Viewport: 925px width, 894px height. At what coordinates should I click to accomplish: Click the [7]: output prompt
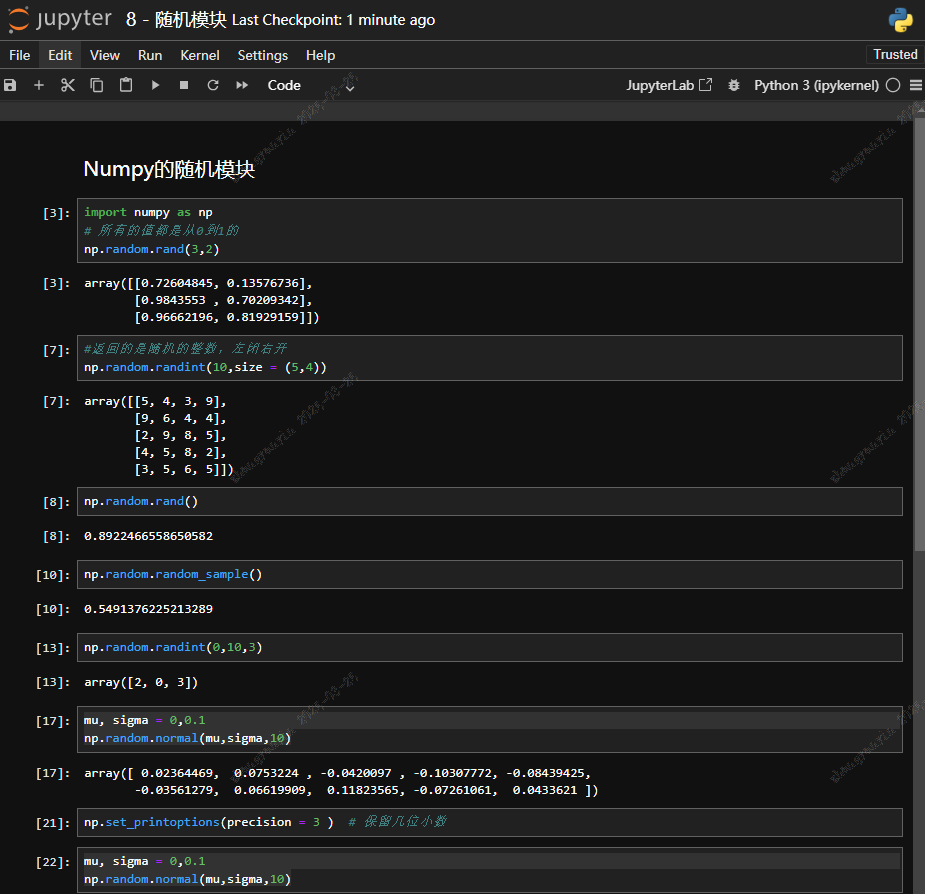pyautogui.click(x=56, y=402)
